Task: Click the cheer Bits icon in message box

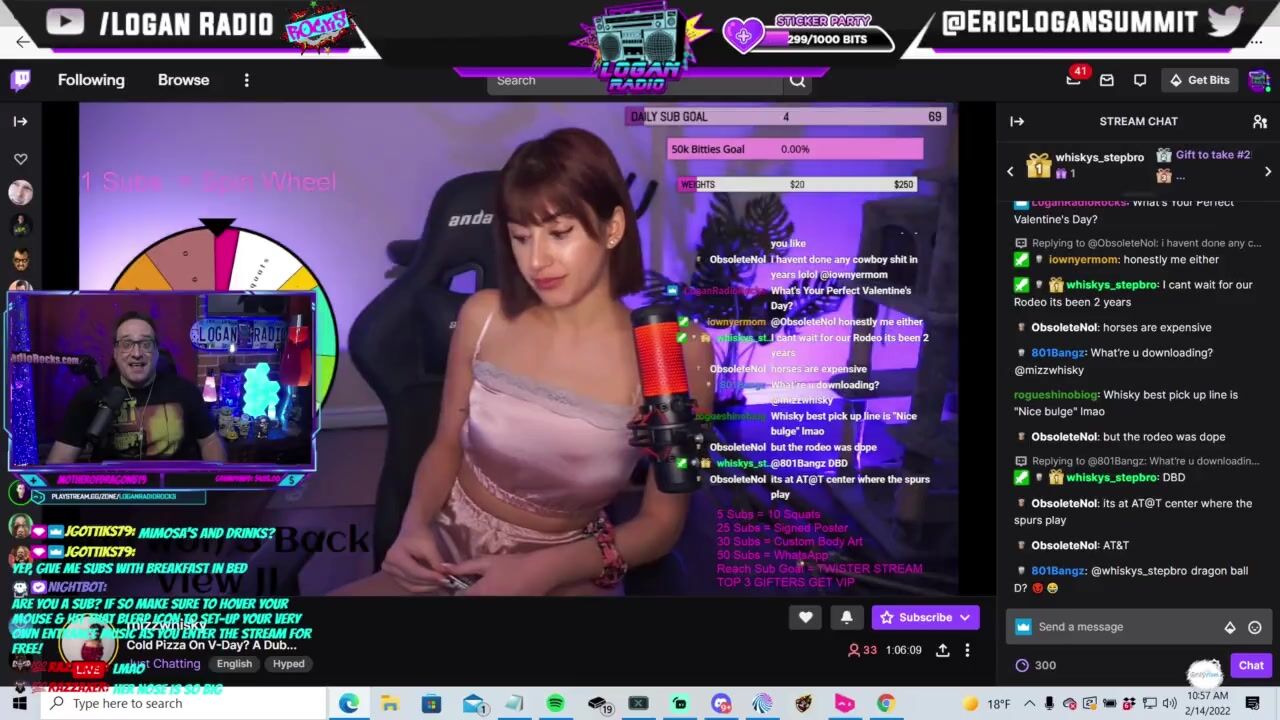Action: (1229, 627)
